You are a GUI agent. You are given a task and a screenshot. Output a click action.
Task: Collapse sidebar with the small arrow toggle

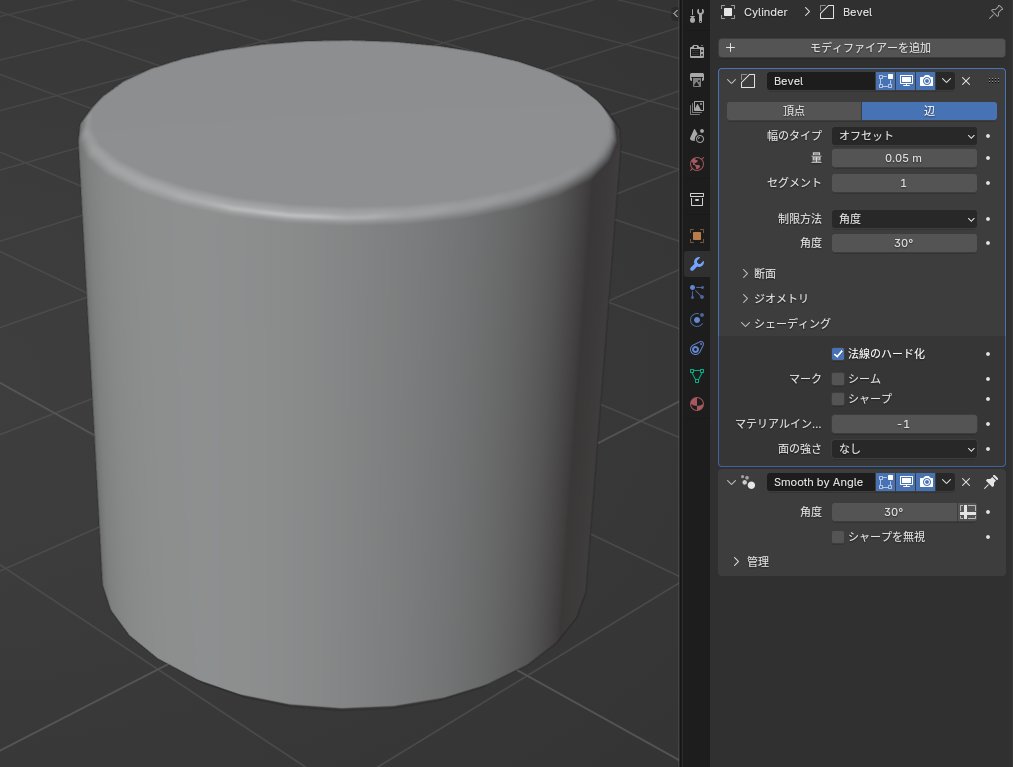pos(675,13)
